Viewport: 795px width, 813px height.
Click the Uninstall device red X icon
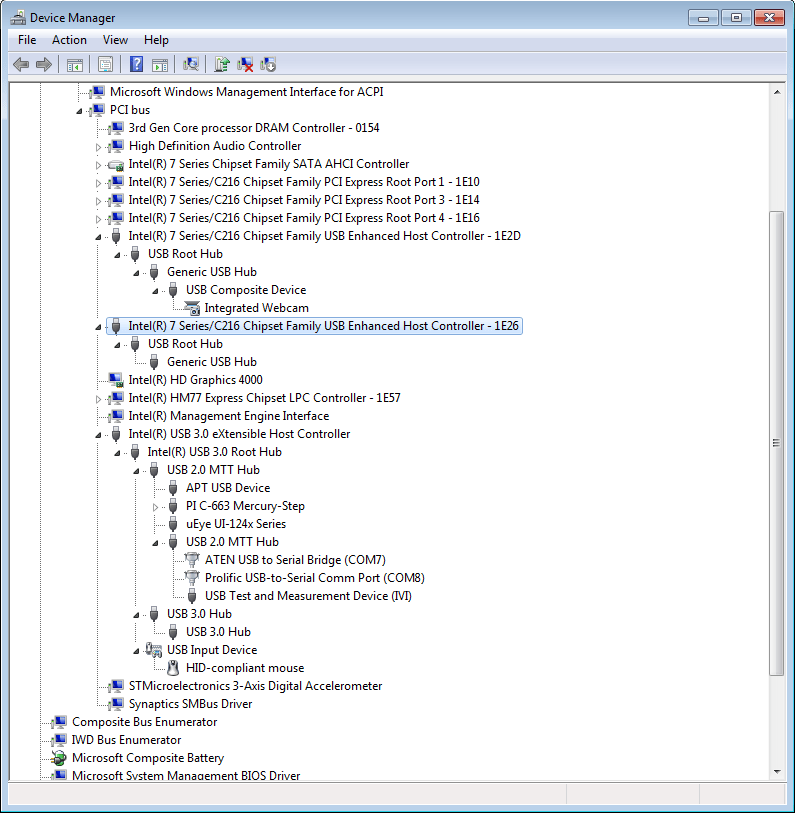coord(245,64)
